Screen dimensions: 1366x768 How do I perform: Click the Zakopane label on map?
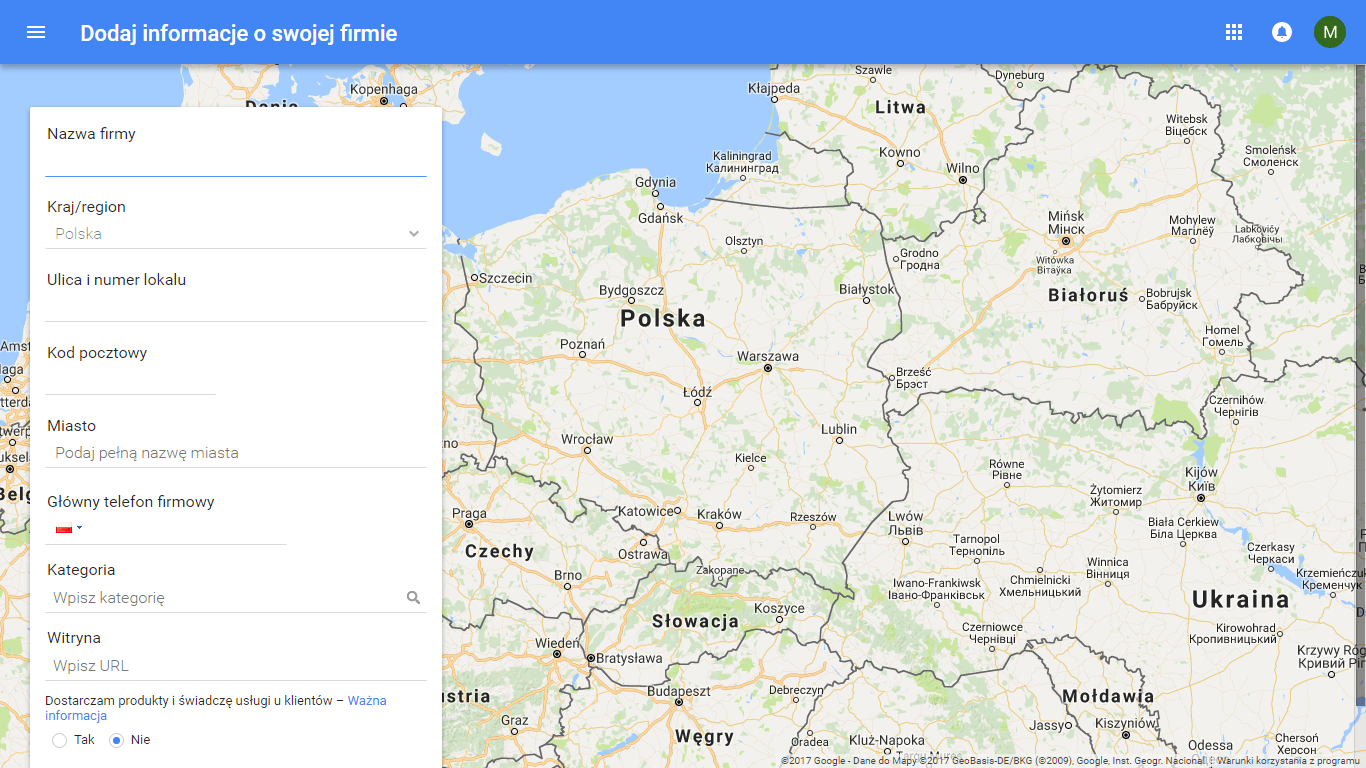[x=720, y=571]
